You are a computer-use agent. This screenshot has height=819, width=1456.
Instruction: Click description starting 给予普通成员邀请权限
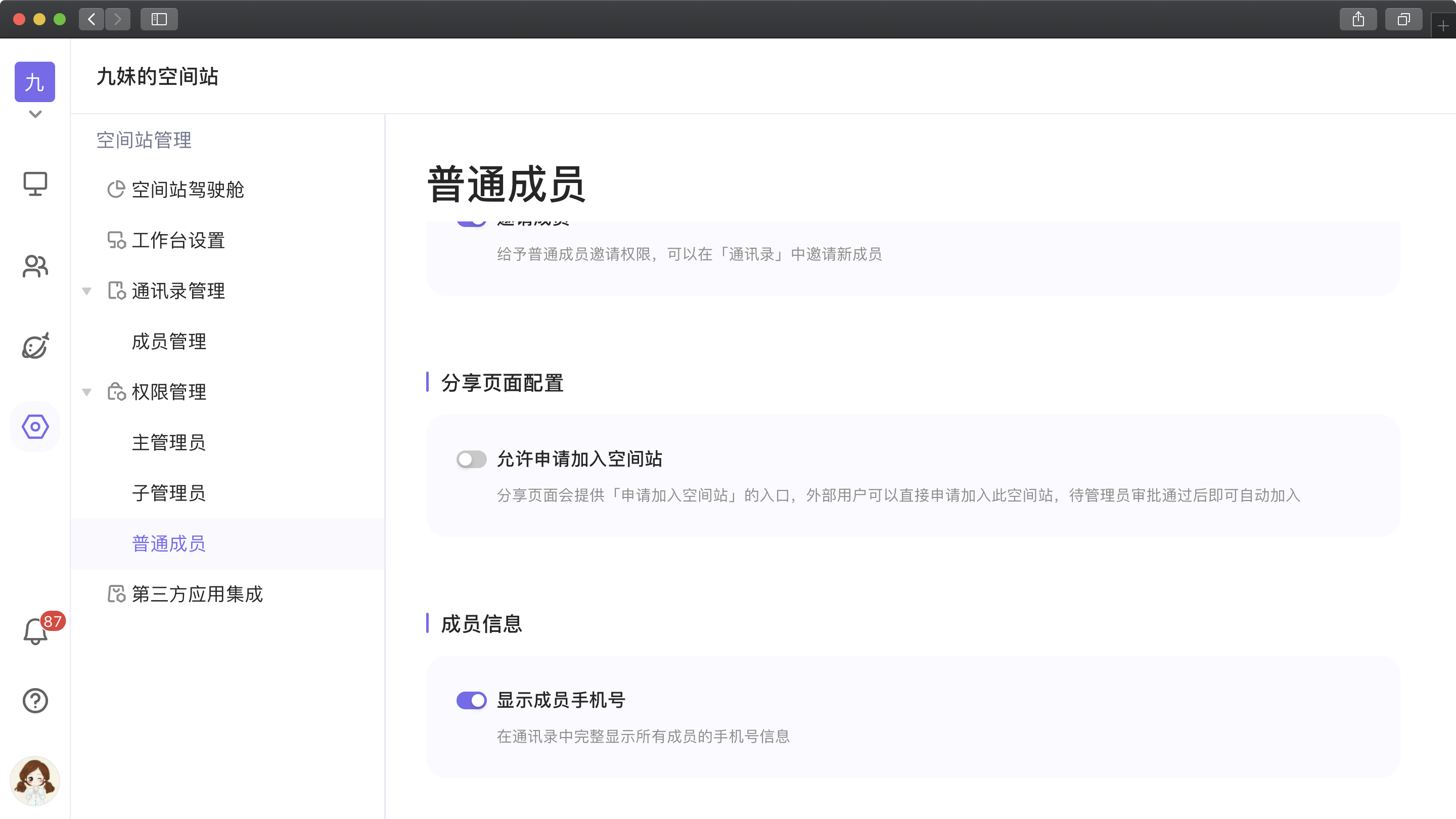tap(690, 255)
